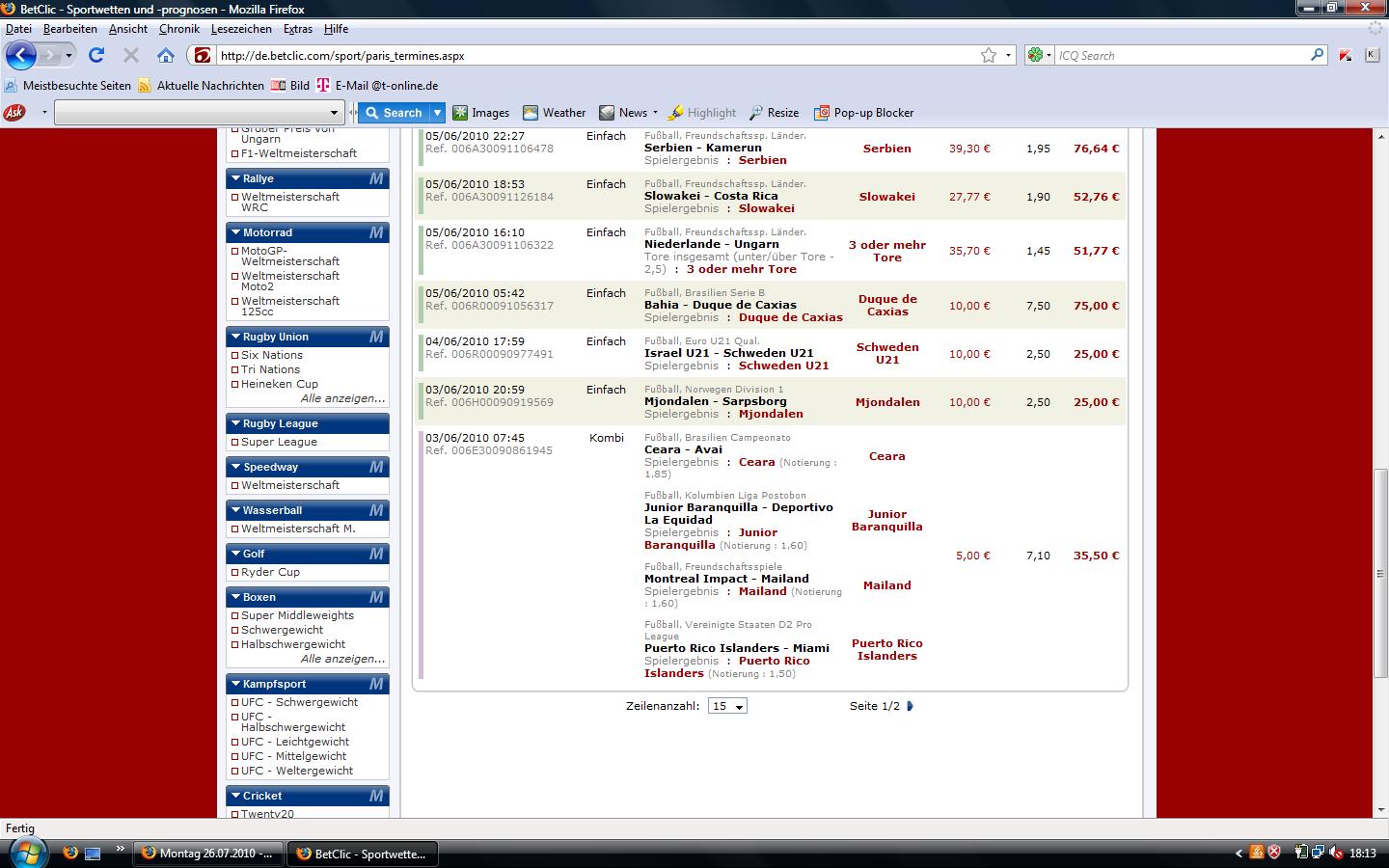Focus the ICQ Search field
Screen dimensions: 1389x868
click(1182, 55)
